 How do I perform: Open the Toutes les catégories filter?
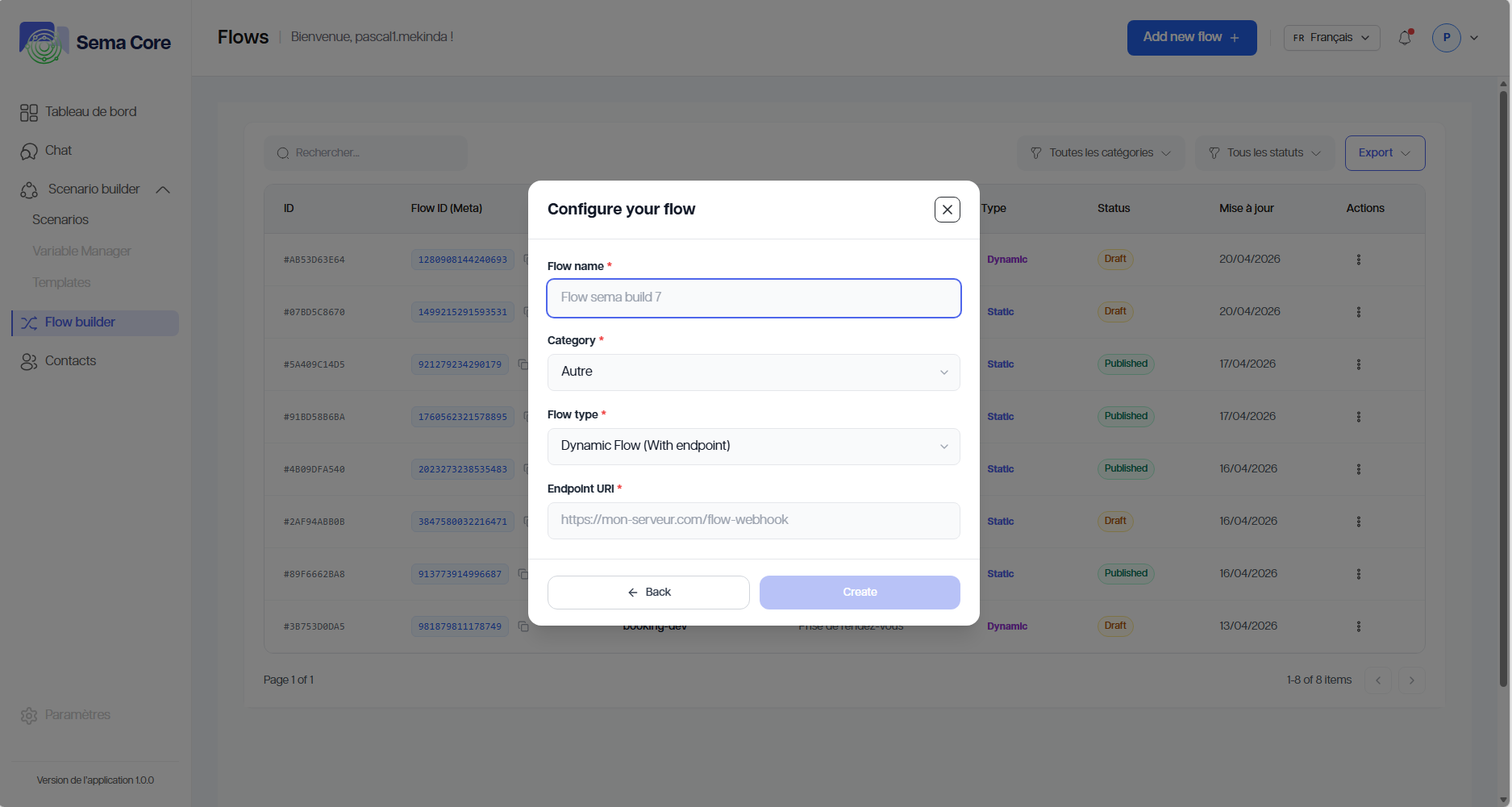point(1101,153)
